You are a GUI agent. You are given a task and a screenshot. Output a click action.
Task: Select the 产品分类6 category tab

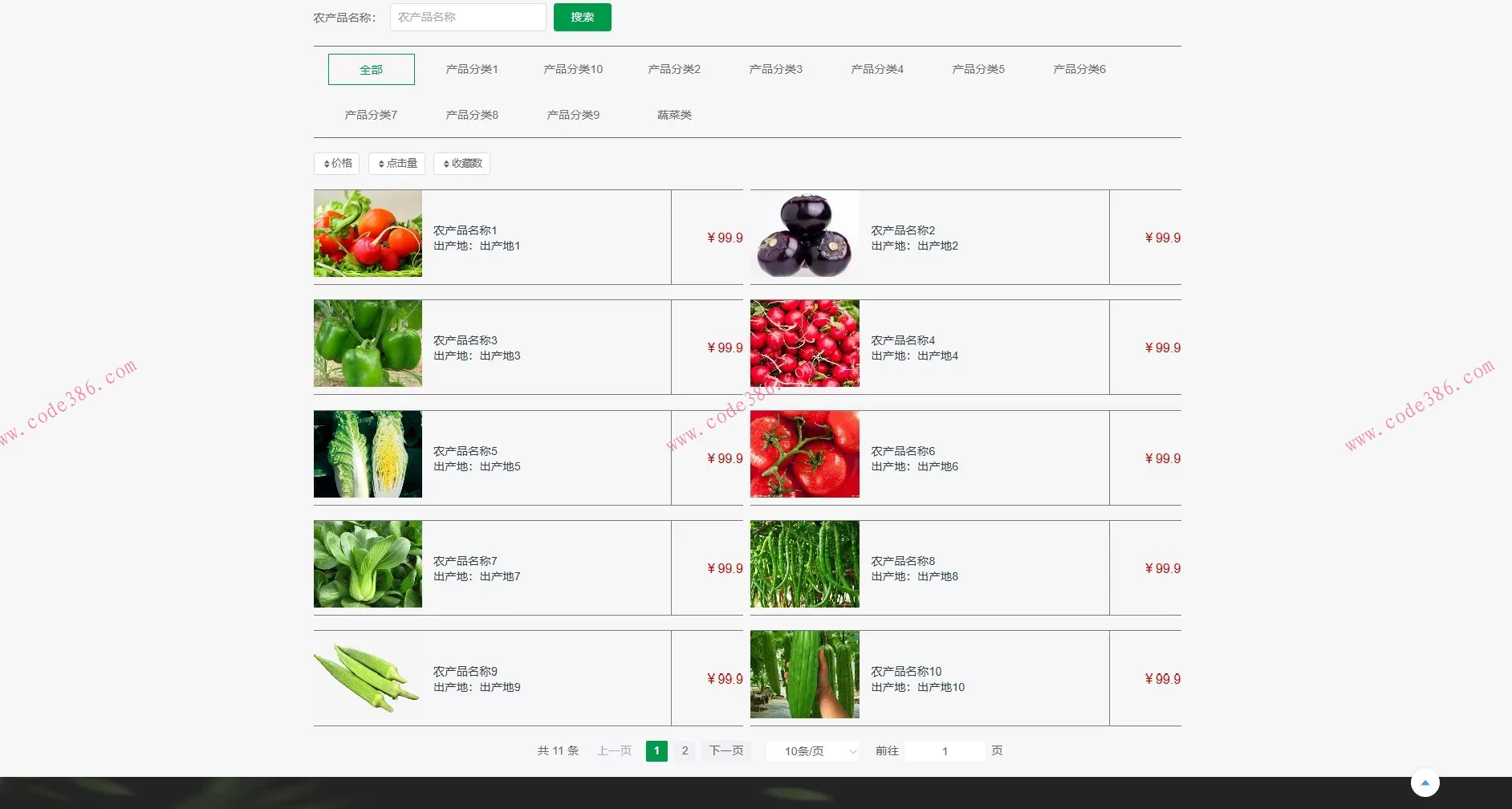[1079, 69]
